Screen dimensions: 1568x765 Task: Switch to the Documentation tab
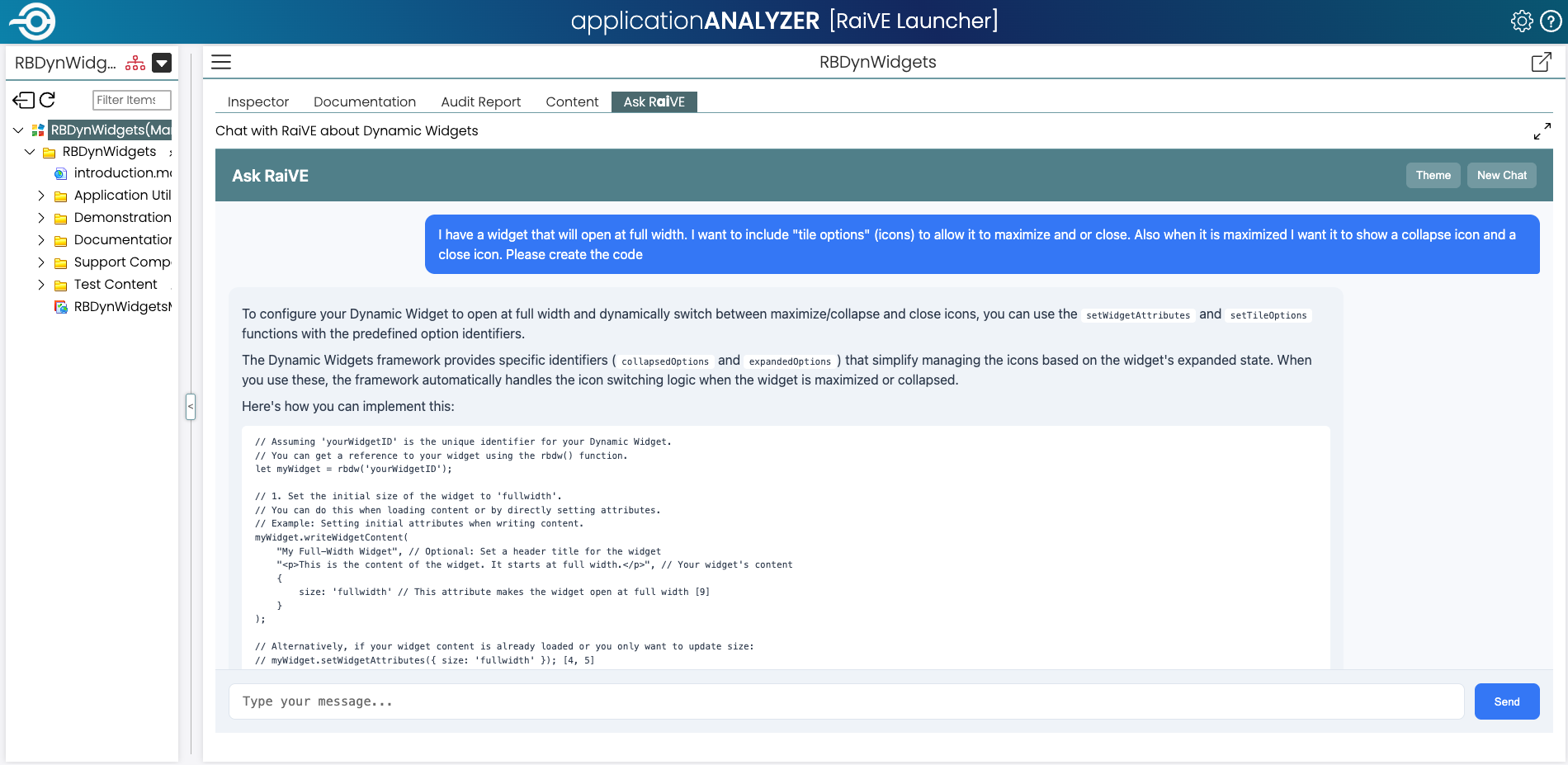[365, 102]
